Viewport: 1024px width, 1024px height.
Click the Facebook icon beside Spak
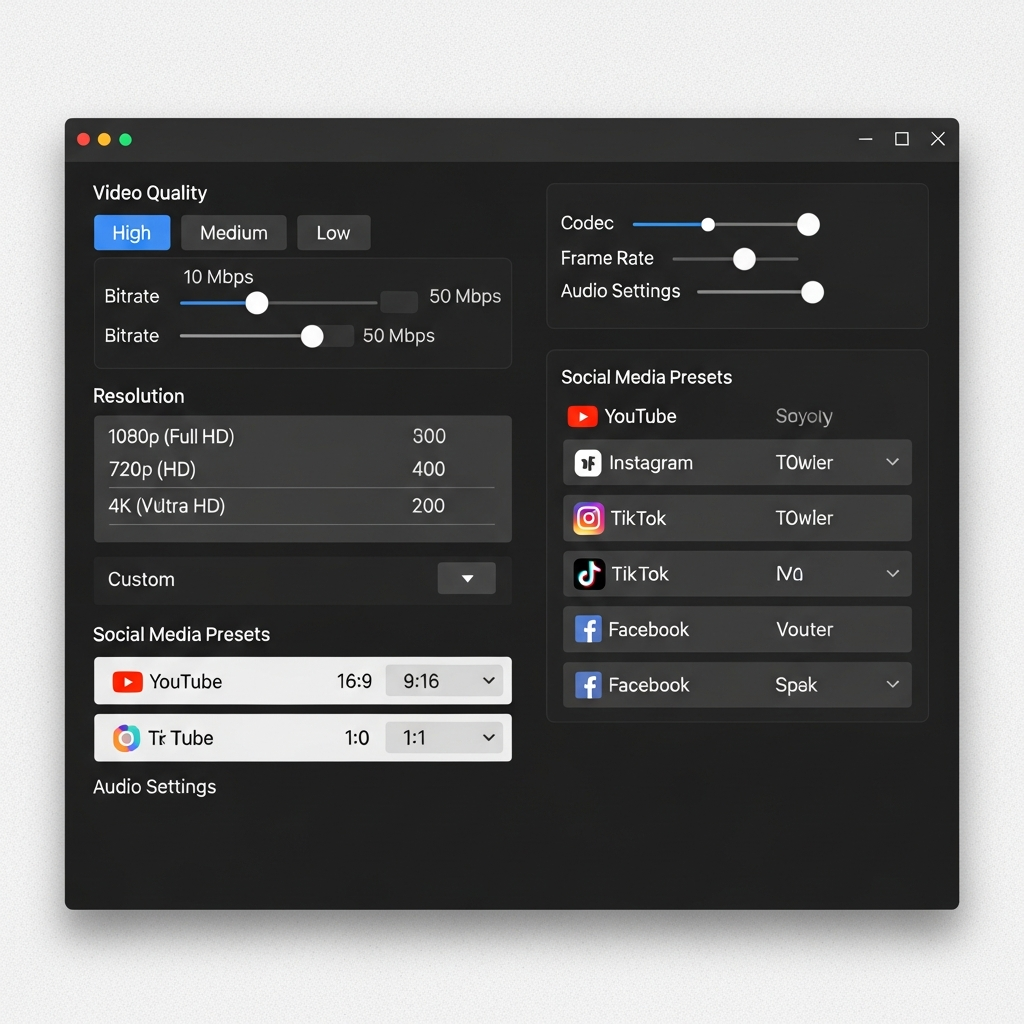pos(588,685)
